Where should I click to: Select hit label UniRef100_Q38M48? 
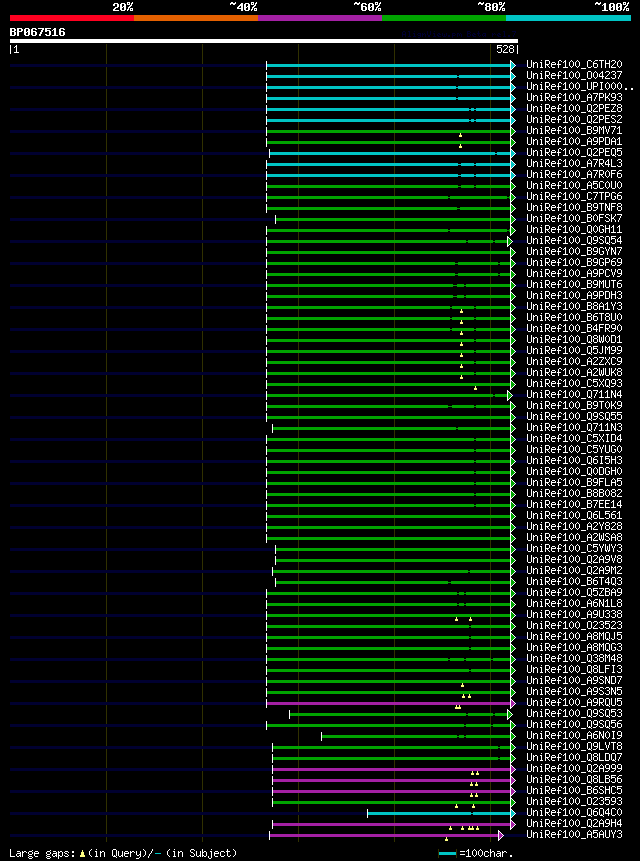coord(574,658)
